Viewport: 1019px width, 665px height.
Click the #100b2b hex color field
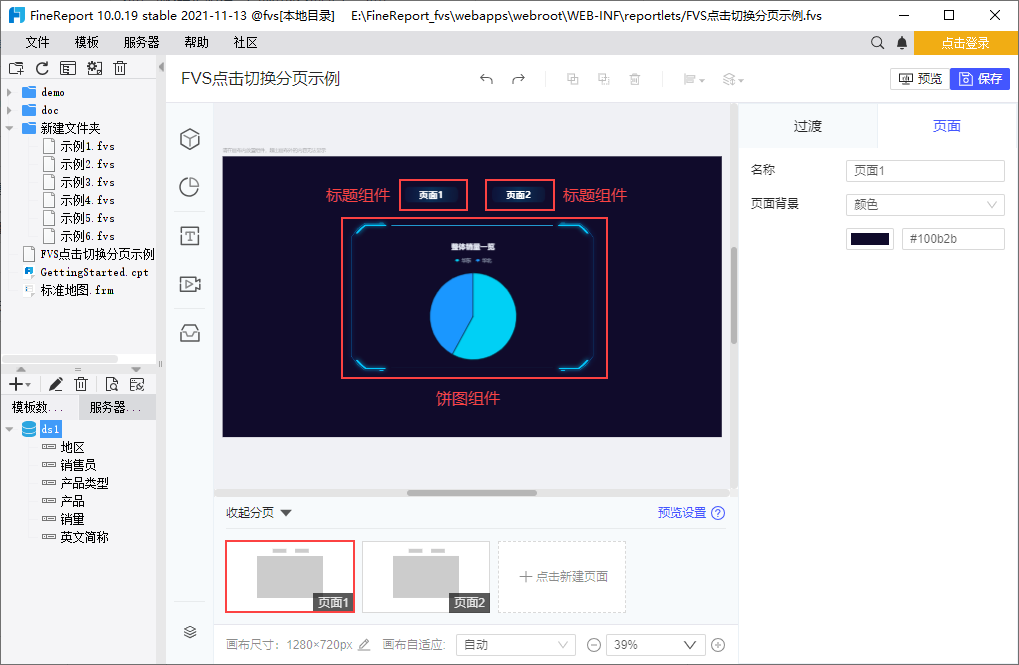tap(953, 239)
